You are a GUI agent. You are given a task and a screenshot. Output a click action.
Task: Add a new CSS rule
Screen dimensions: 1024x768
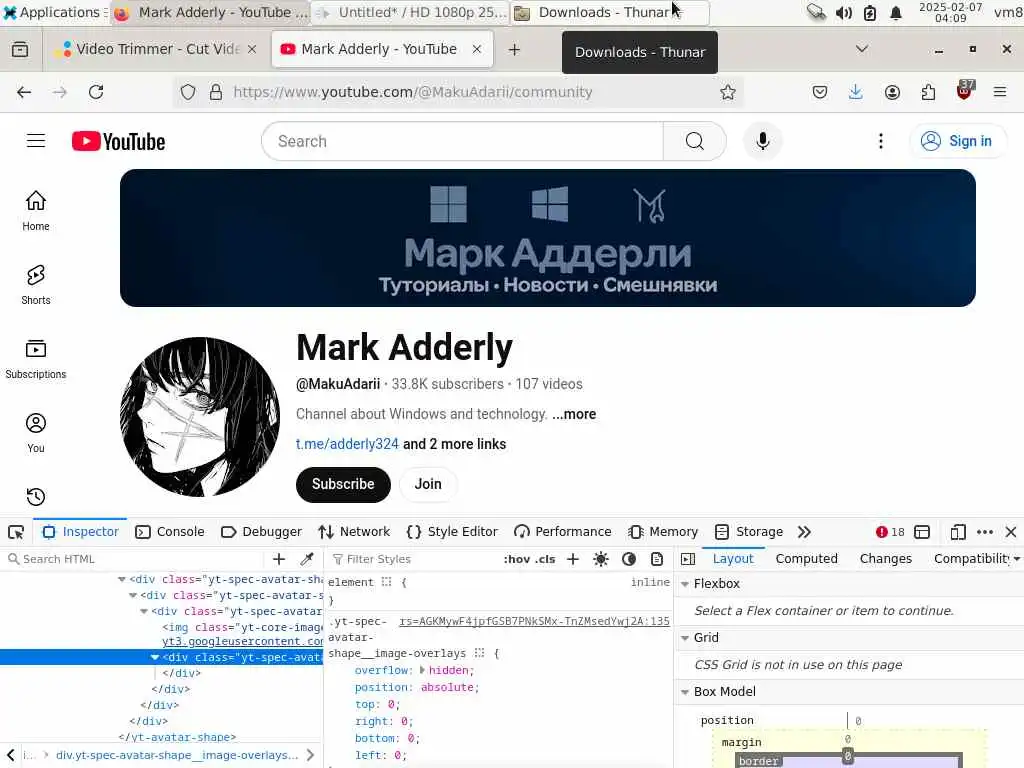point(573,559)
